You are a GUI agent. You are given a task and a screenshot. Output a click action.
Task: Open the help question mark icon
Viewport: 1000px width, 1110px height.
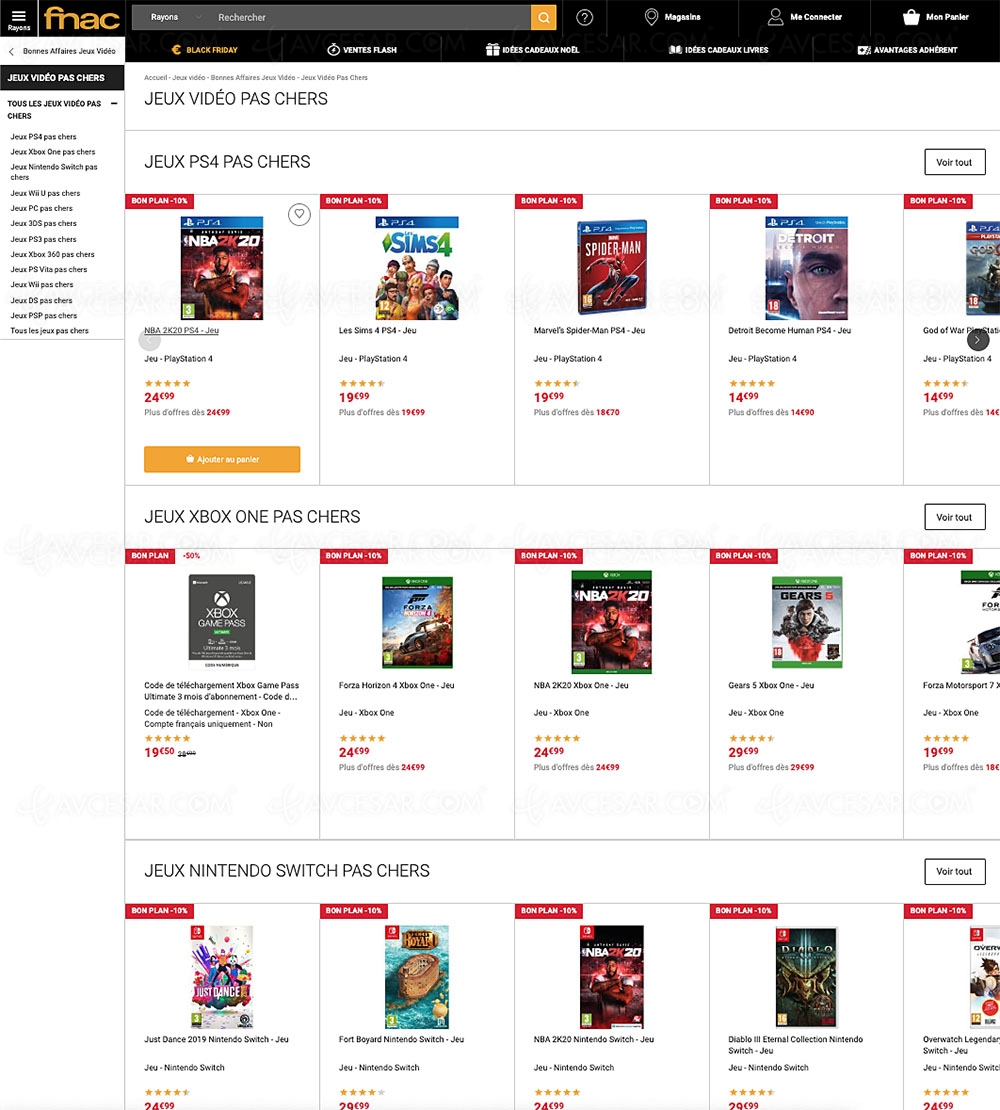pyautogui.click(x=585, y=17)
